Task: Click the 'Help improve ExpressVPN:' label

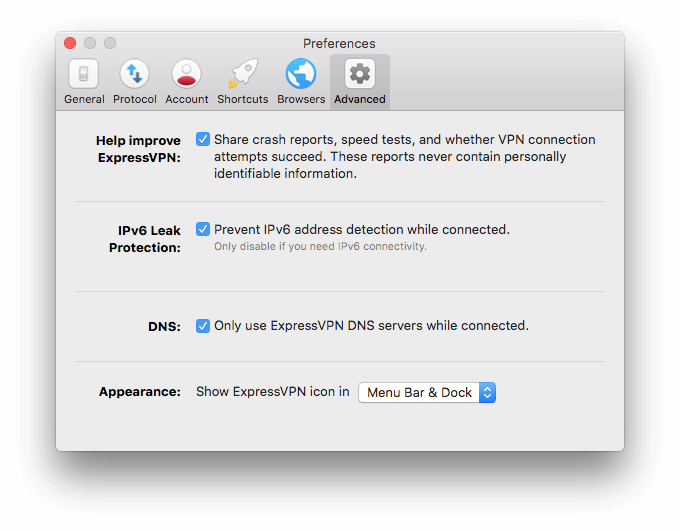Action: point(138,149)
